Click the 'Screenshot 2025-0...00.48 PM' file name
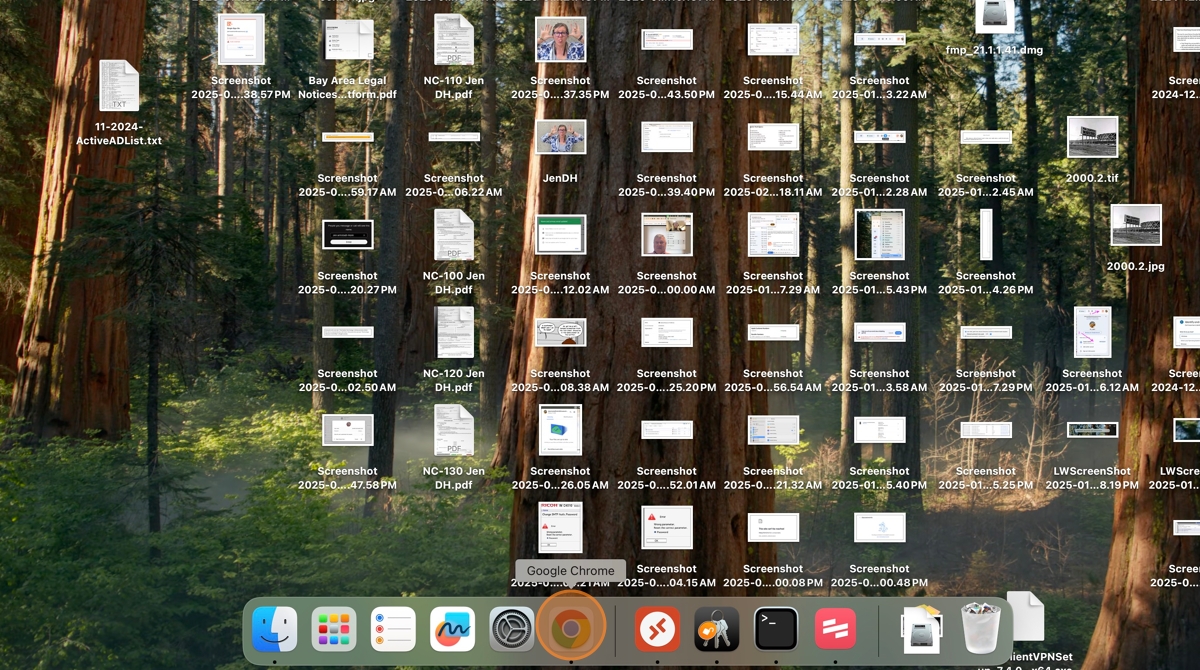 pos(880,575)
